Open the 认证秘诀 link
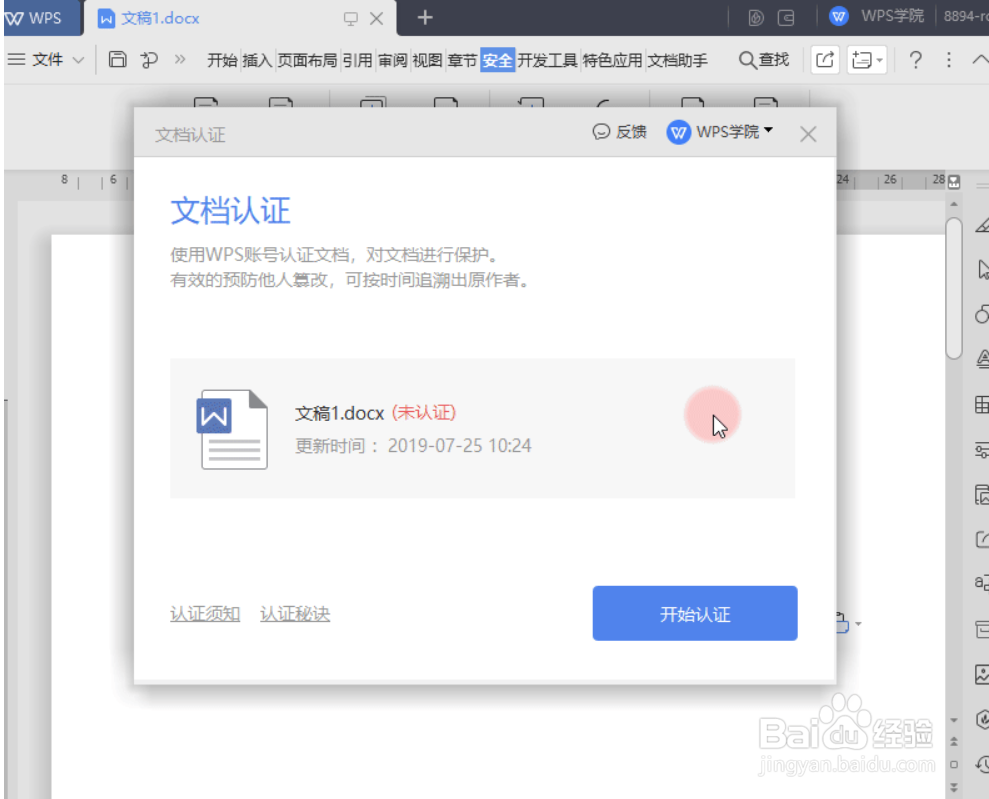 coord(295,614)
